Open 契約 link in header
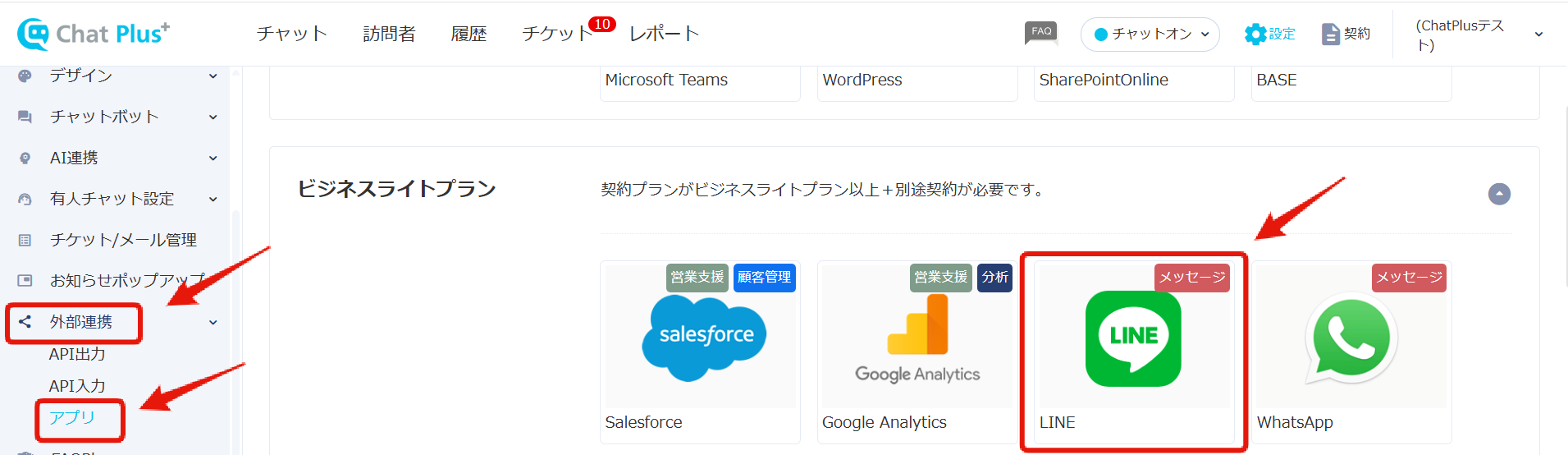This screenshot has width=1568, height=455. point(1357,34)
